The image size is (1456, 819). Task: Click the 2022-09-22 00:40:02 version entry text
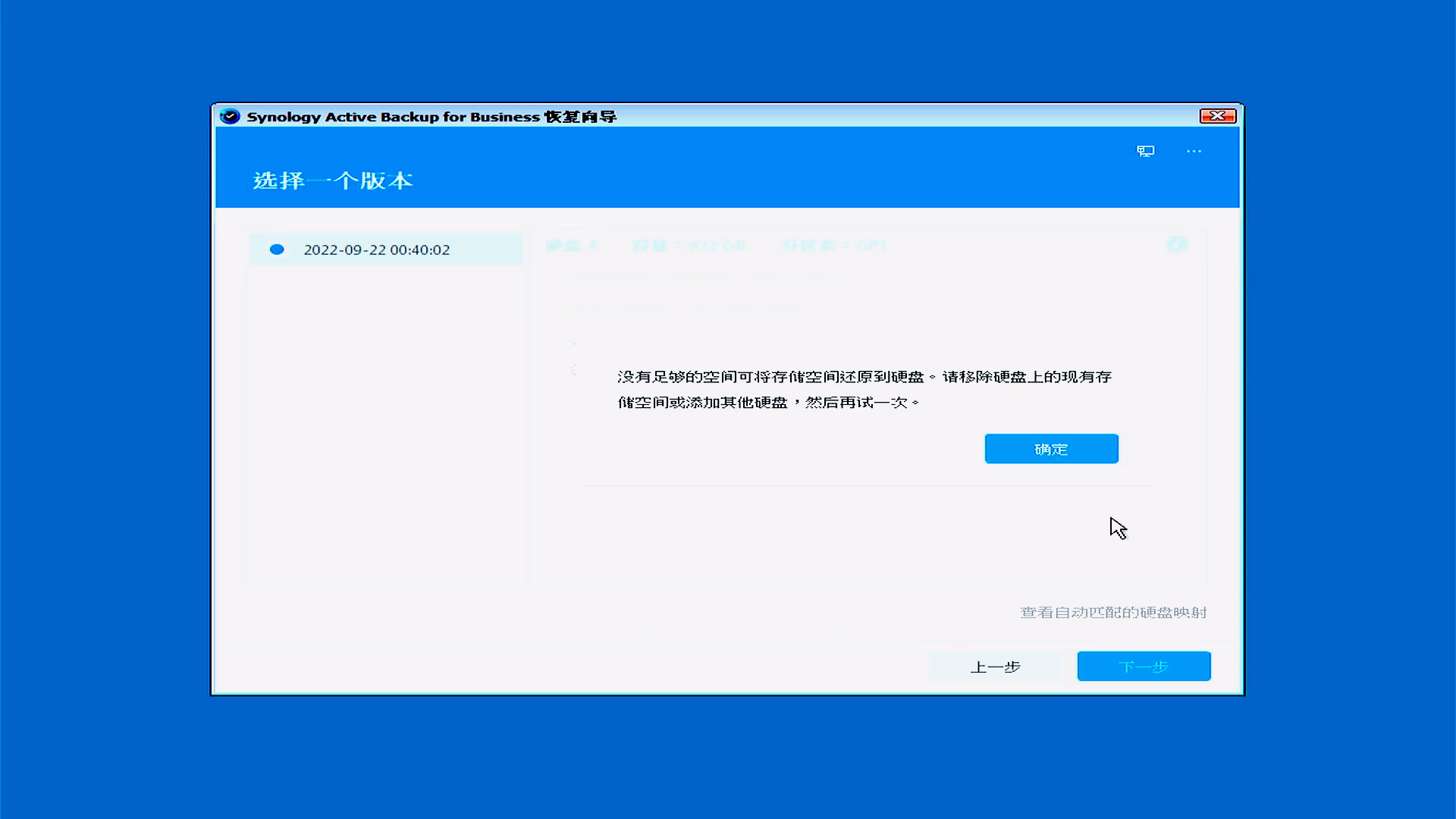[x=376, y=249]
